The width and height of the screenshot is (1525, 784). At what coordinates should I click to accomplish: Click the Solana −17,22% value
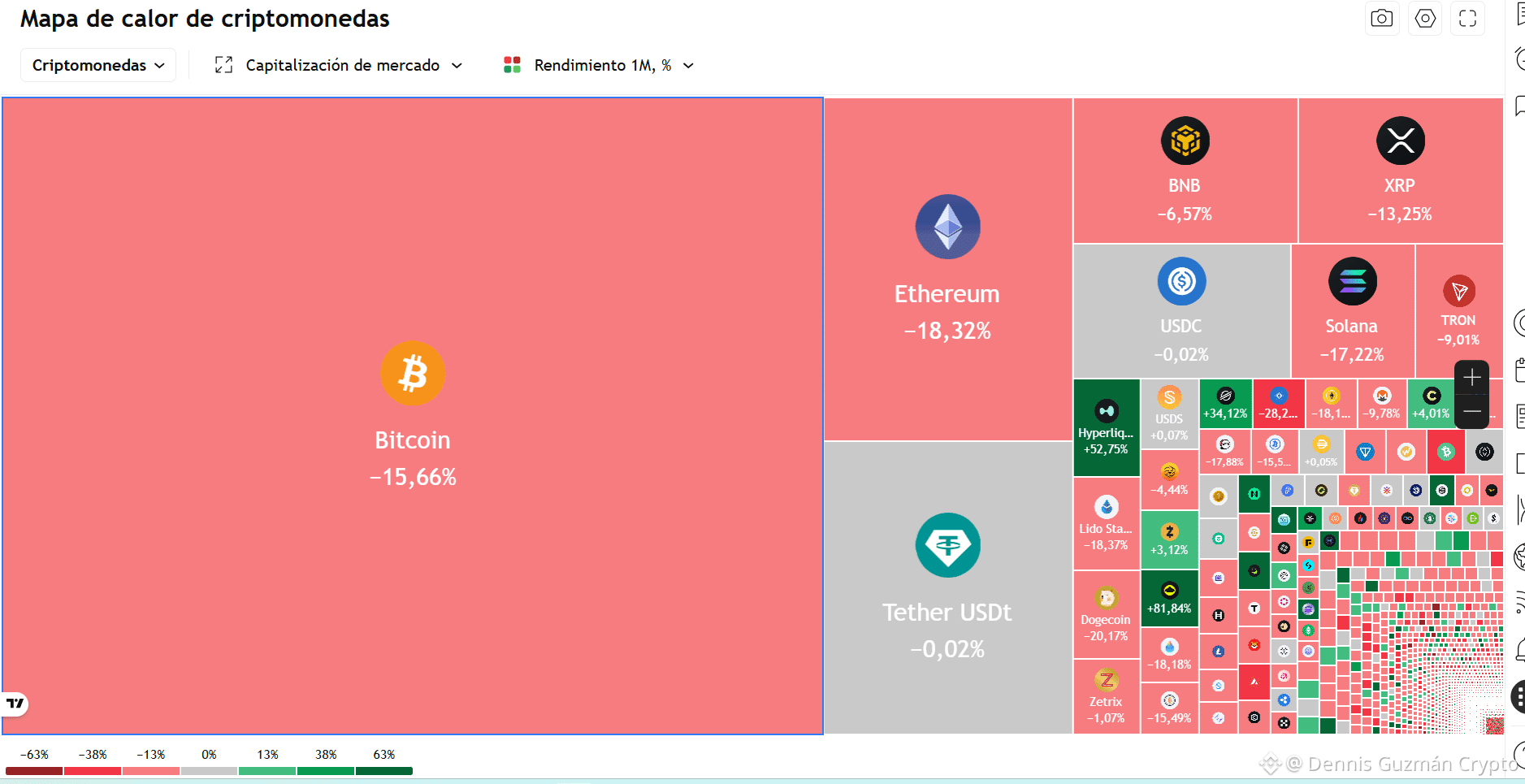[x=1352, y=355]
